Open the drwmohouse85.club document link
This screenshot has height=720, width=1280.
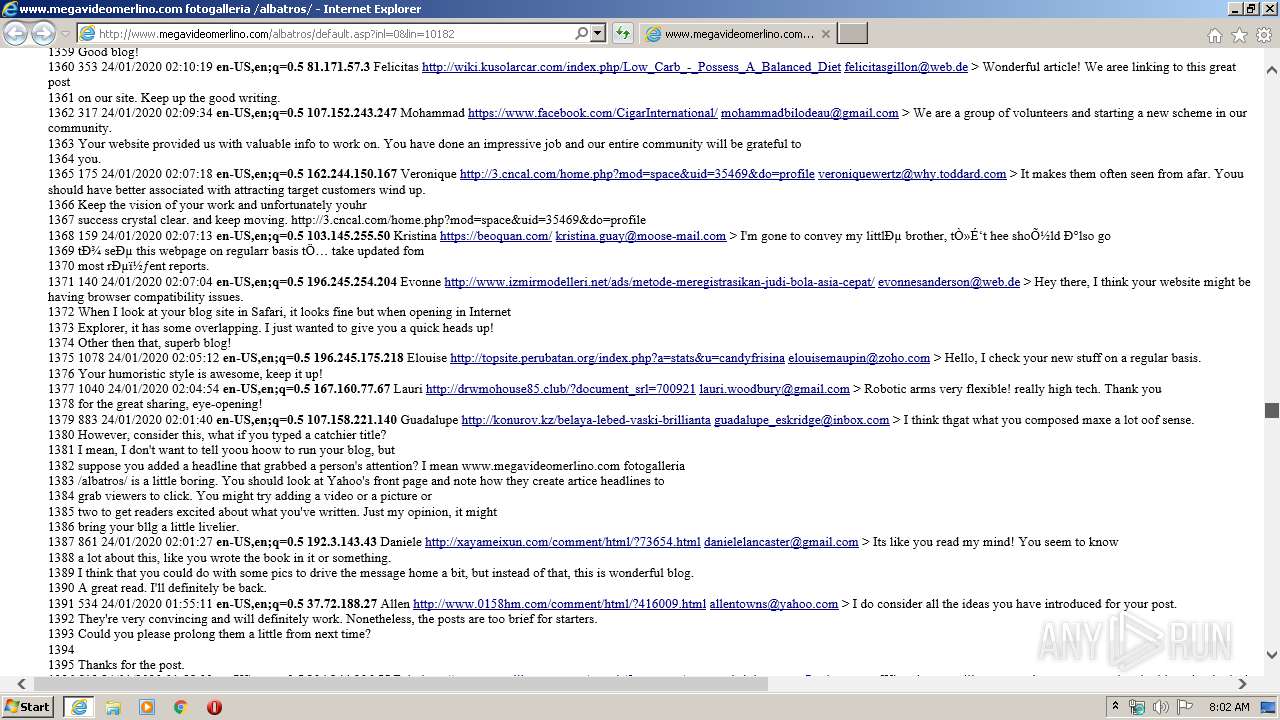pyautogui.click(x=560, y=389)
